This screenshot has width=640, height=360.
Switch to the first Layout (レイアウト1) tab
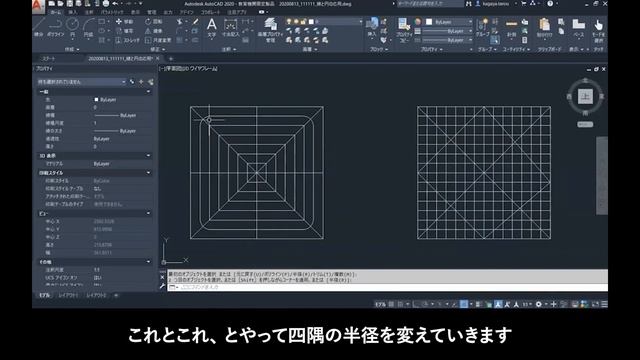68,295
